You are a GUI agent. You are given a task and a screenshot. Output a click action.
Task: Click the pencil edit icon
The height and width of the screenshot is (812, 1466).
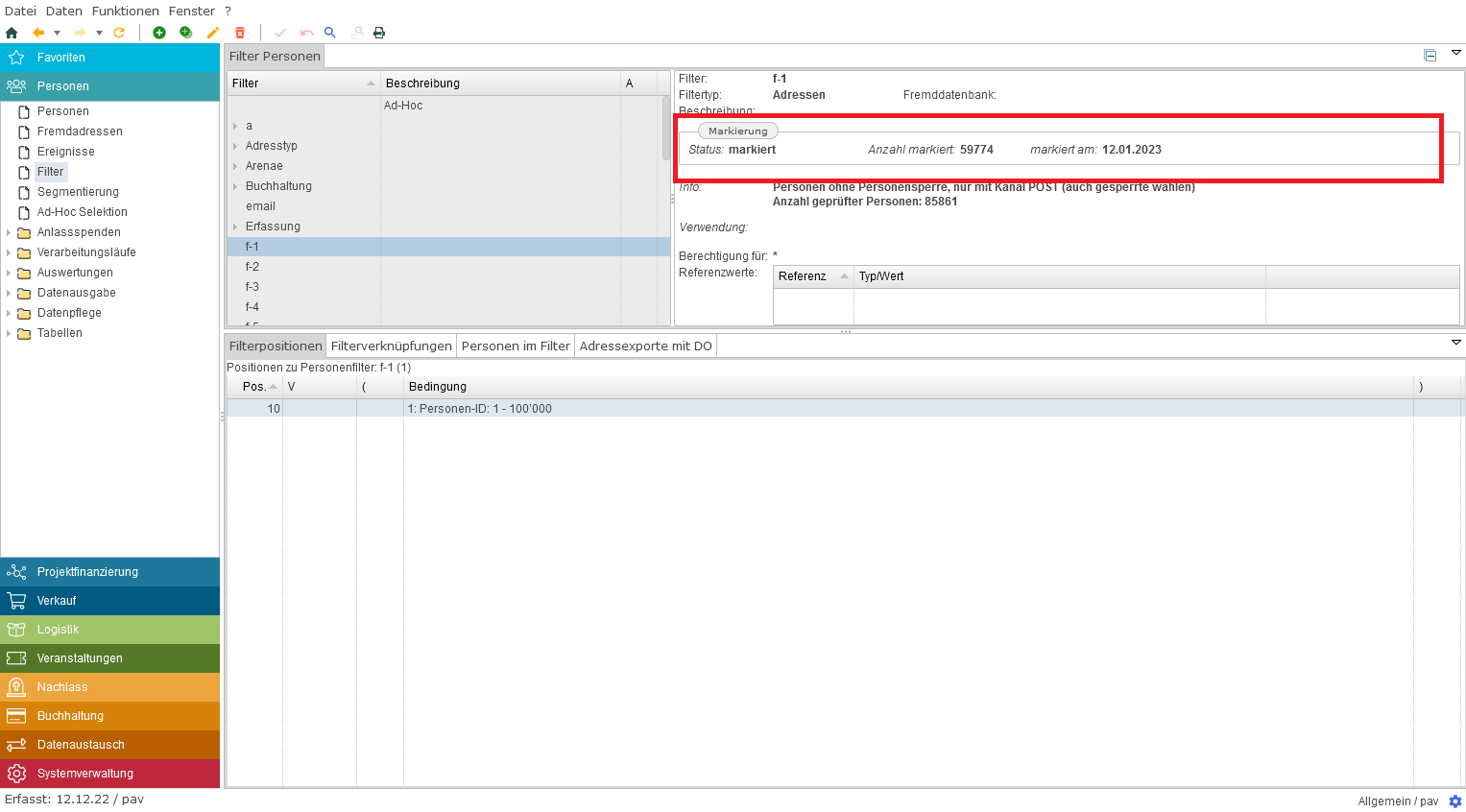[213, 33]
